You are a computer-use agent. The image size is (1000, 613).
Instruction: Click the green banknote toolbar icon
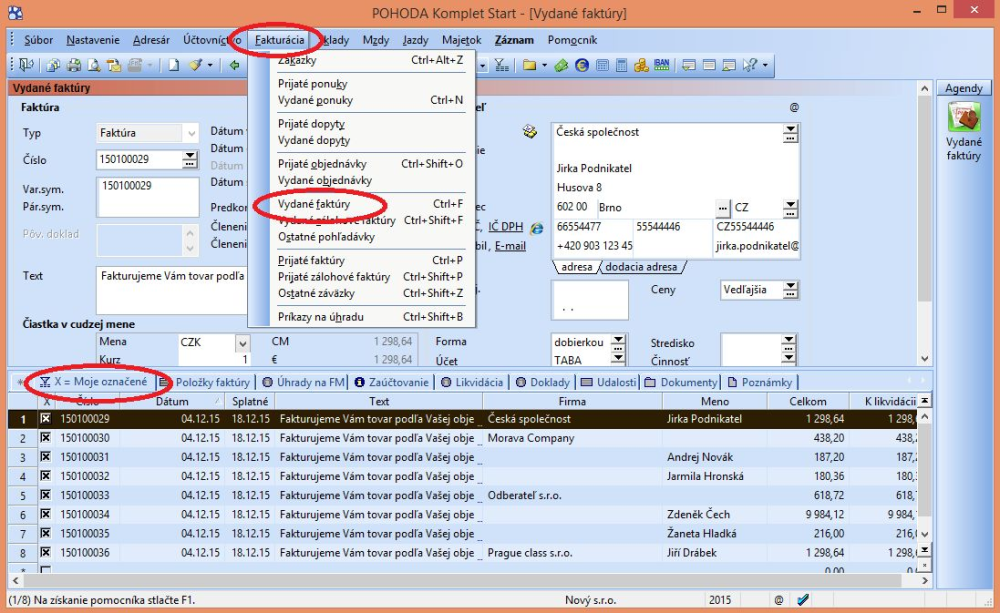pyautogui.click(x=561, y=65)
